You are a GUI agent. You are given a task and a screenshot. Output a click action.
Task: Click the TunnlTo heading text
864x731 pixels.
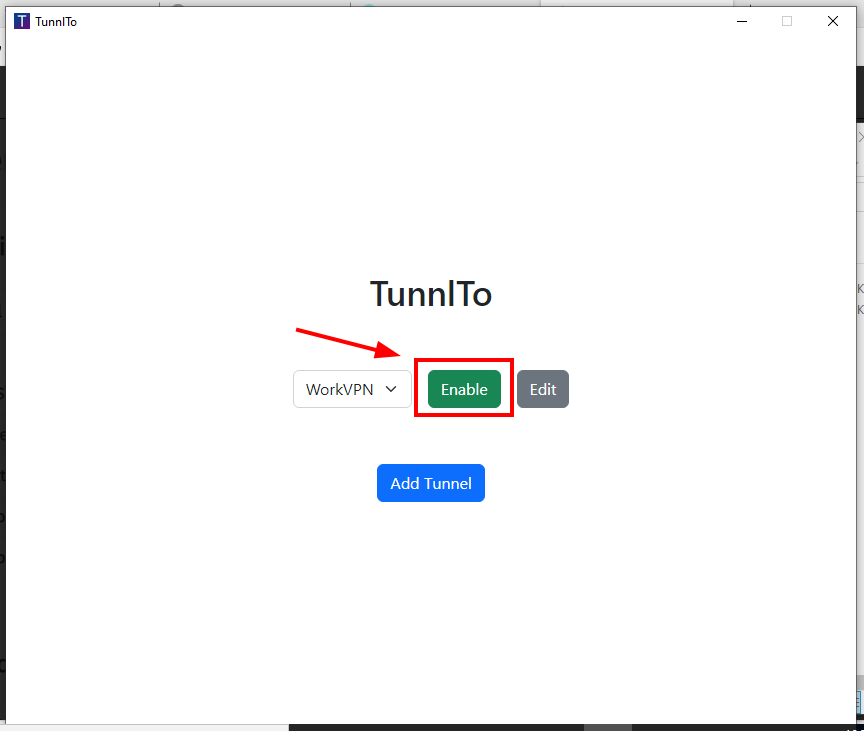click(x=431, y=293)
